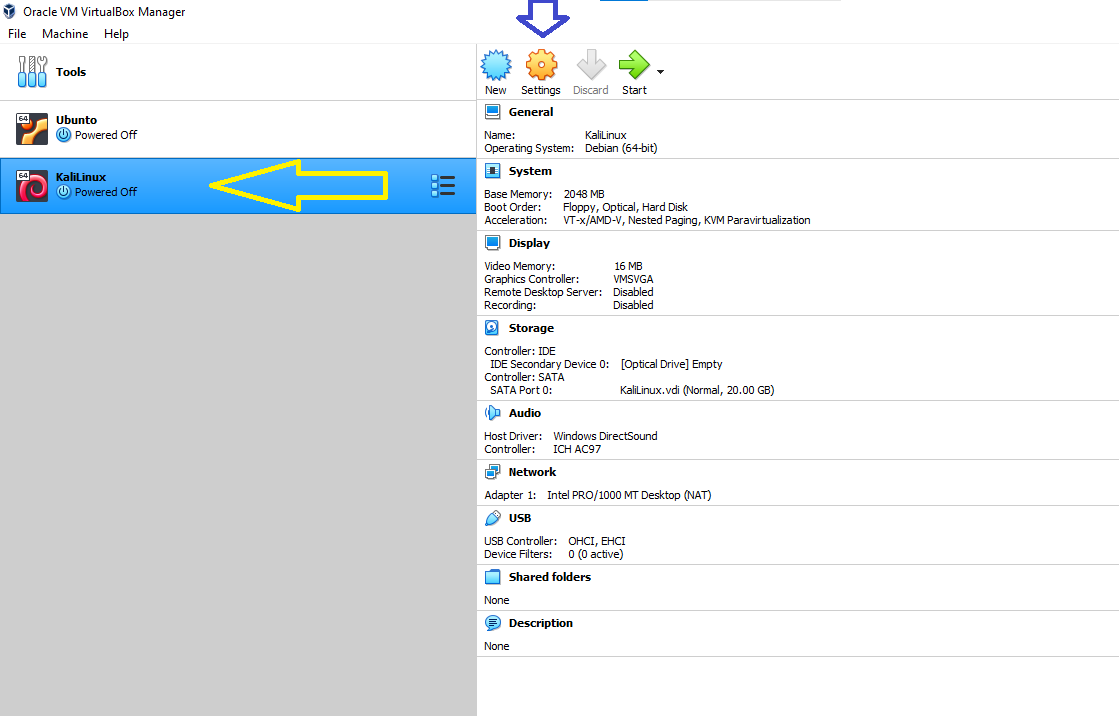This screenshot has width=1119, height=716.
Task: Click the Acceleration value text
Action: [687, 221]
